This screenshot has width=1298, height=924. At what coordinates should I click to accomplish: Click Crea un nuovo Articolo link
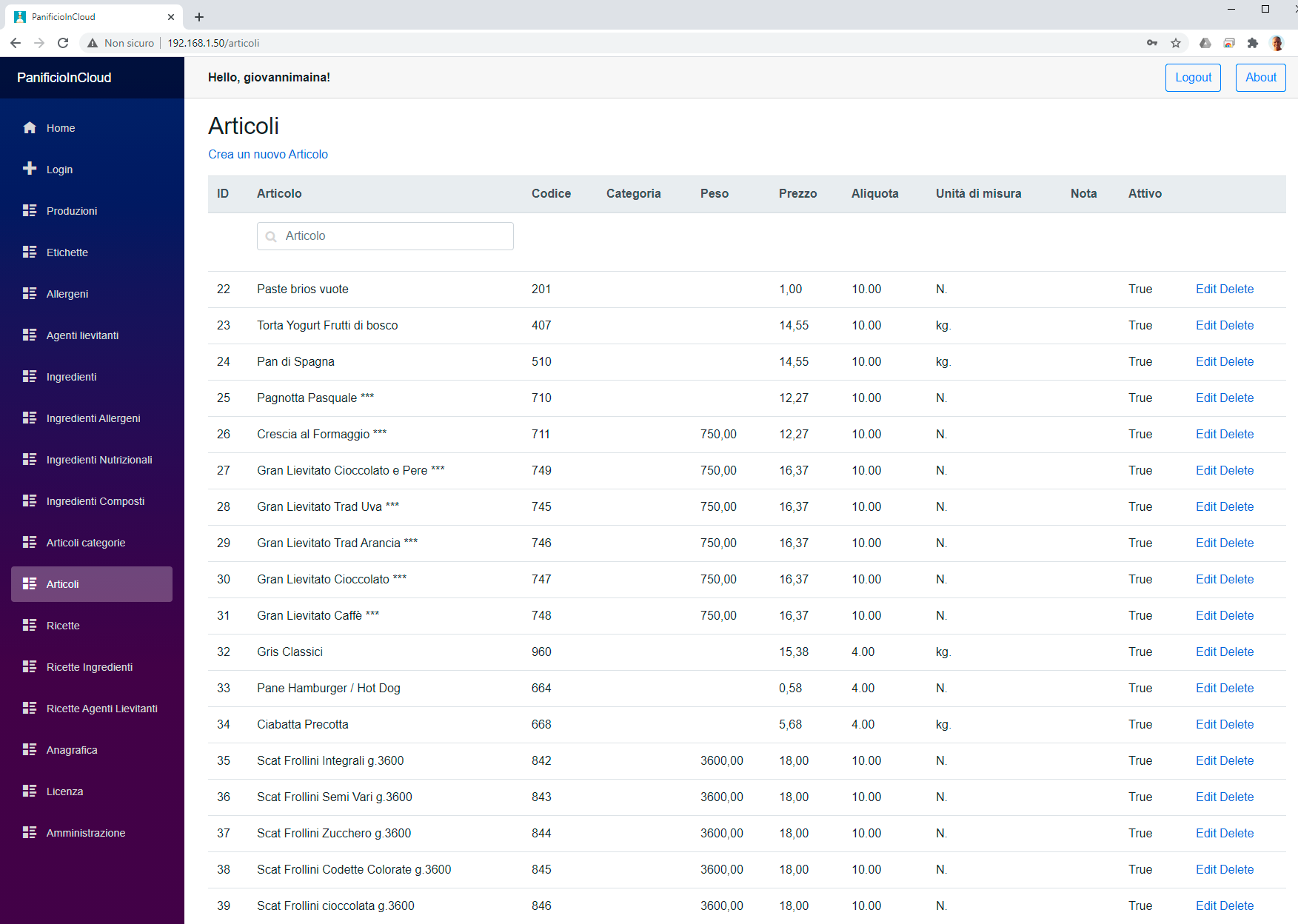click(268, 154)
